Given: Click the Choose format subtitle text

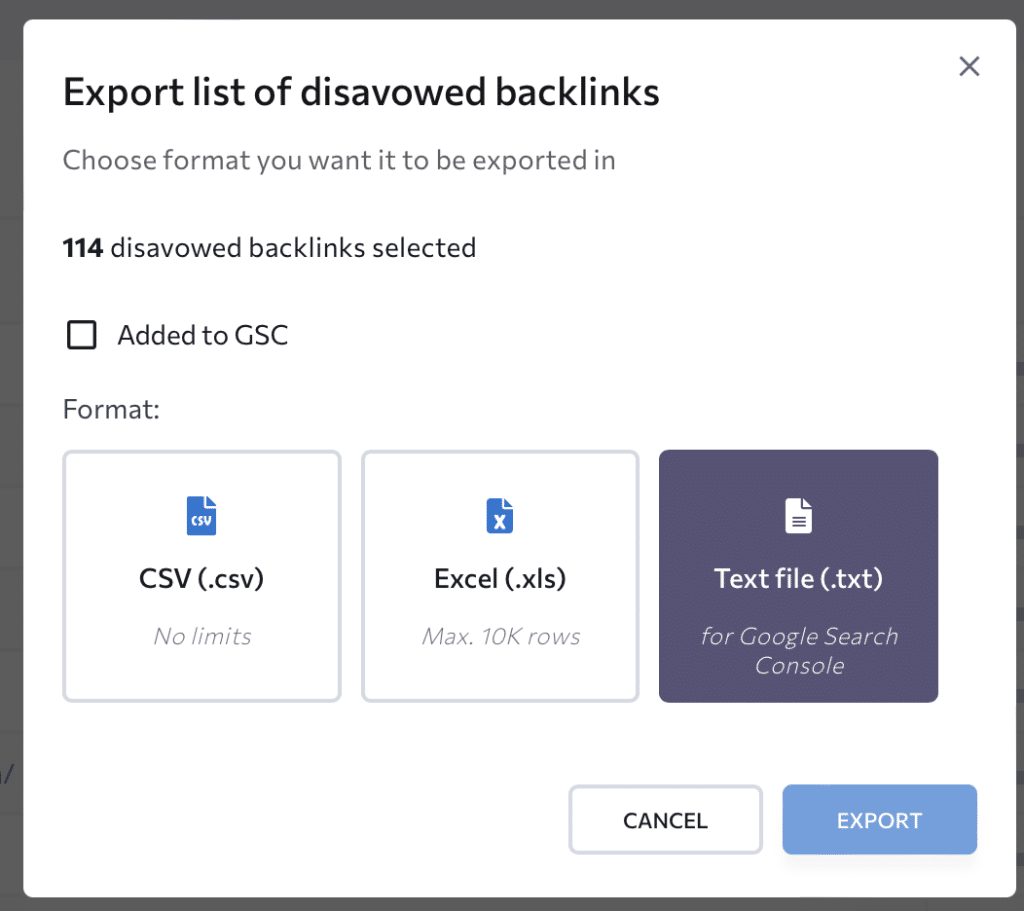Looking at the screenshot, I should click(x=339, y=161).
